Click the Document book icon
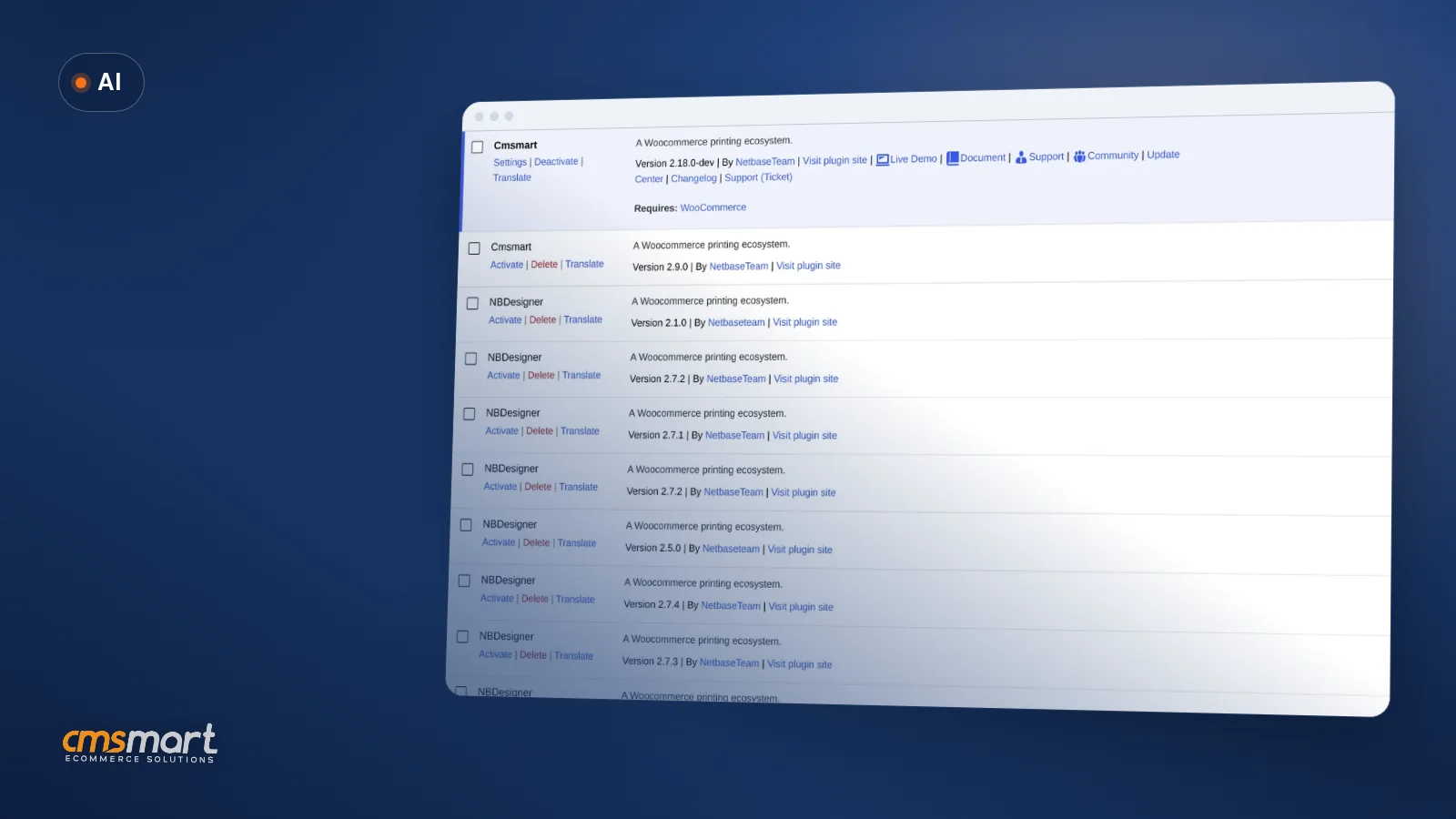This screenshot has height=819, width=1456. coord(953,158)
